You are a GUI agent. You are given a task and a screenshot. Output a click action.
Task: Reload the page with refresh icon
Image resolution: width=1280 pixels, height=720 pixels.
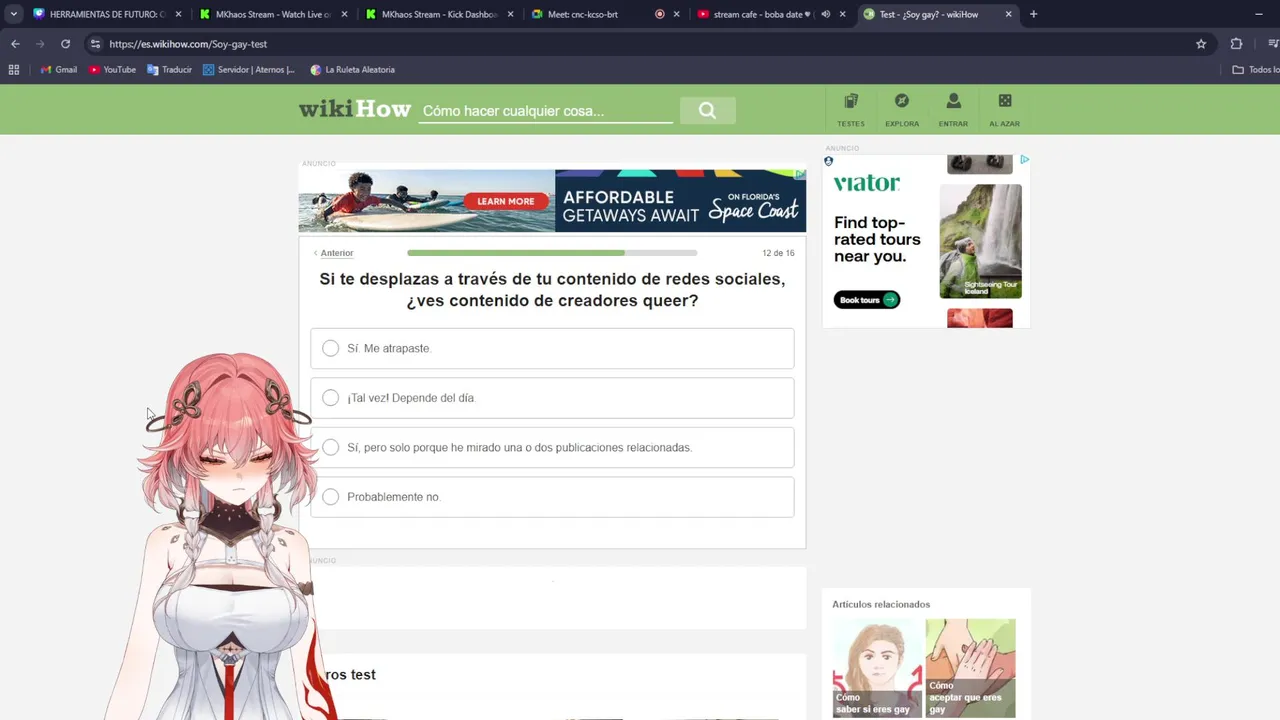tap(65, 44)
